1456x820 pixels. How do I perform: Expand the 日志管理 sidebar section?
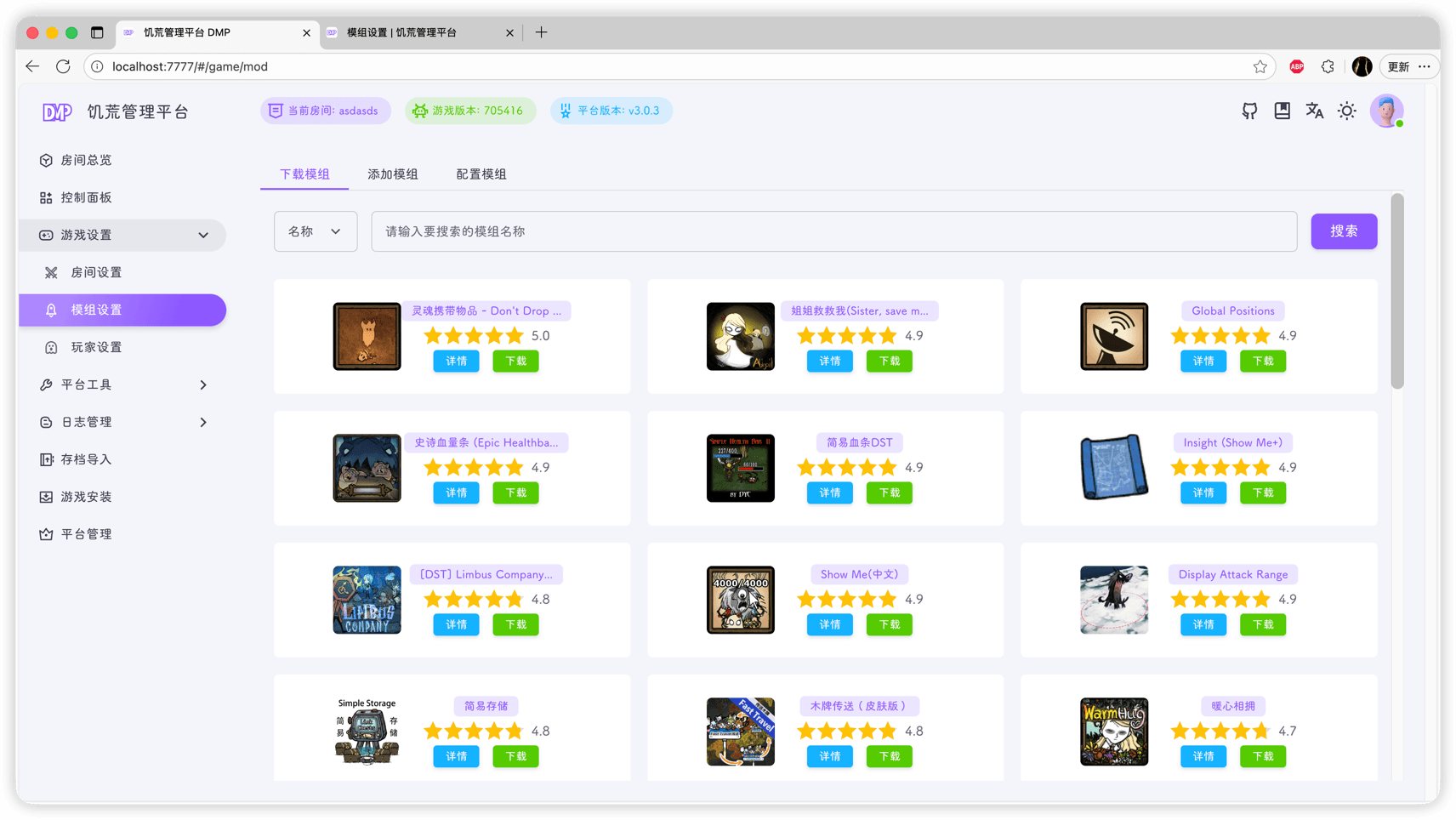tap(202, 422)
